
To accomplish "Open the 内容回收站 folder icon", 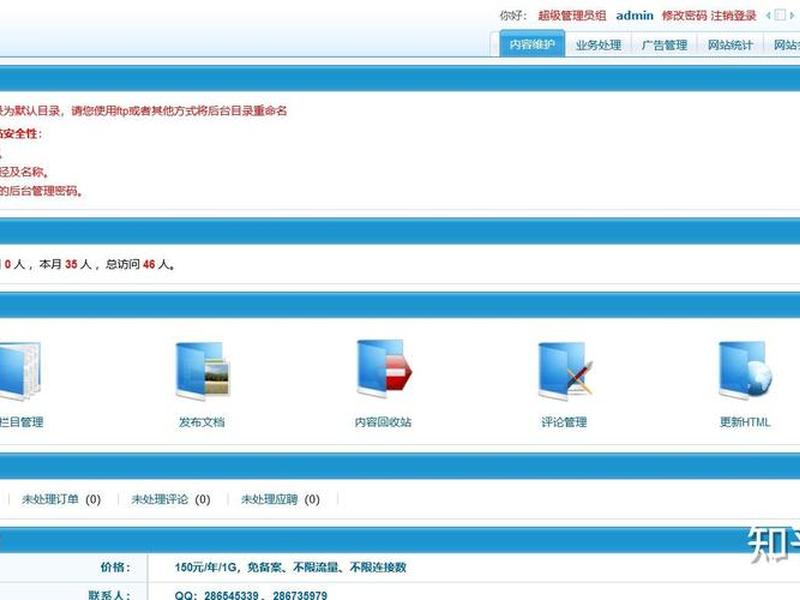I will pos(384,369).
